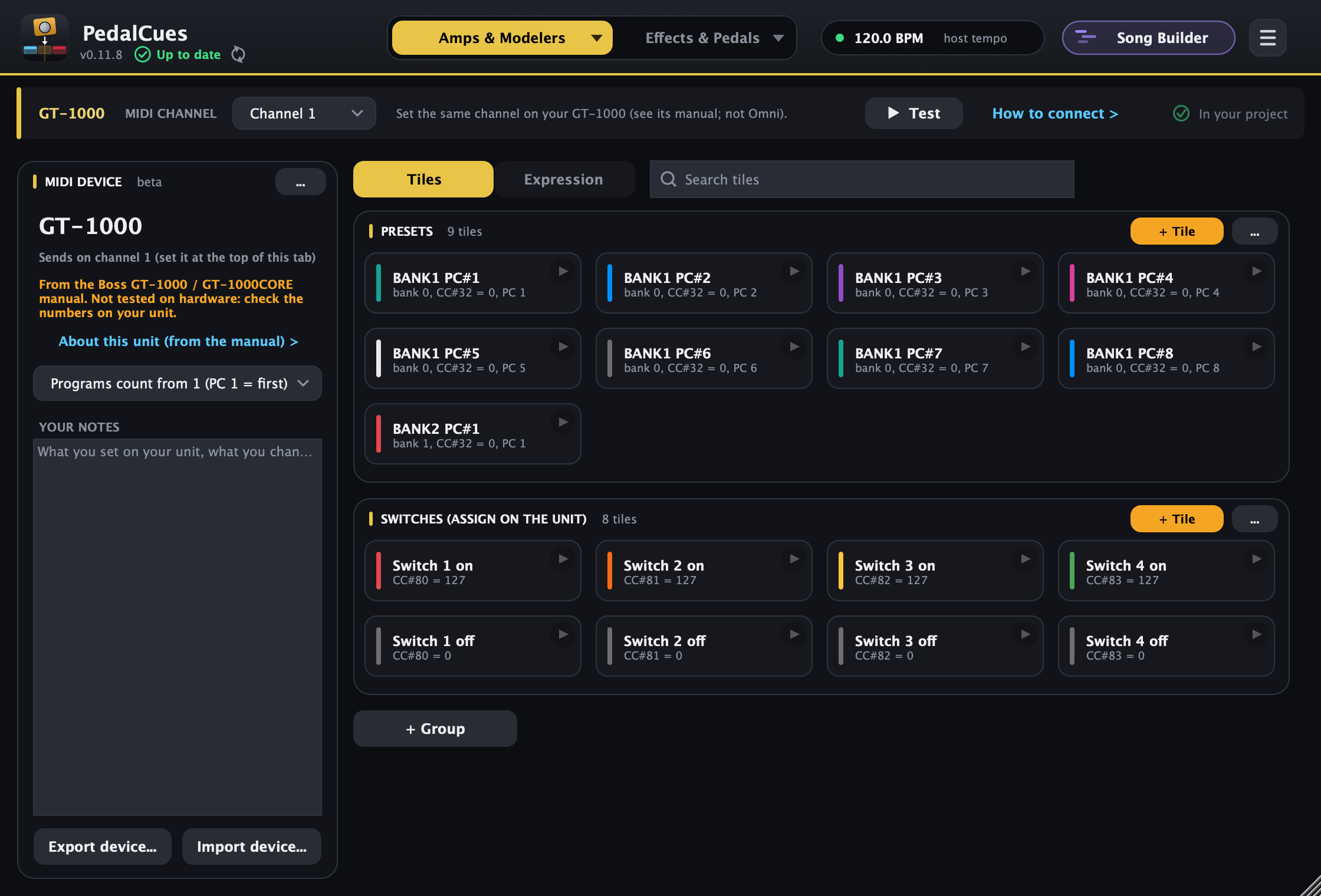Screen dimensions: 1321x896
Task: Click the host tempo BPM indicator
Action: coord(932,38)
